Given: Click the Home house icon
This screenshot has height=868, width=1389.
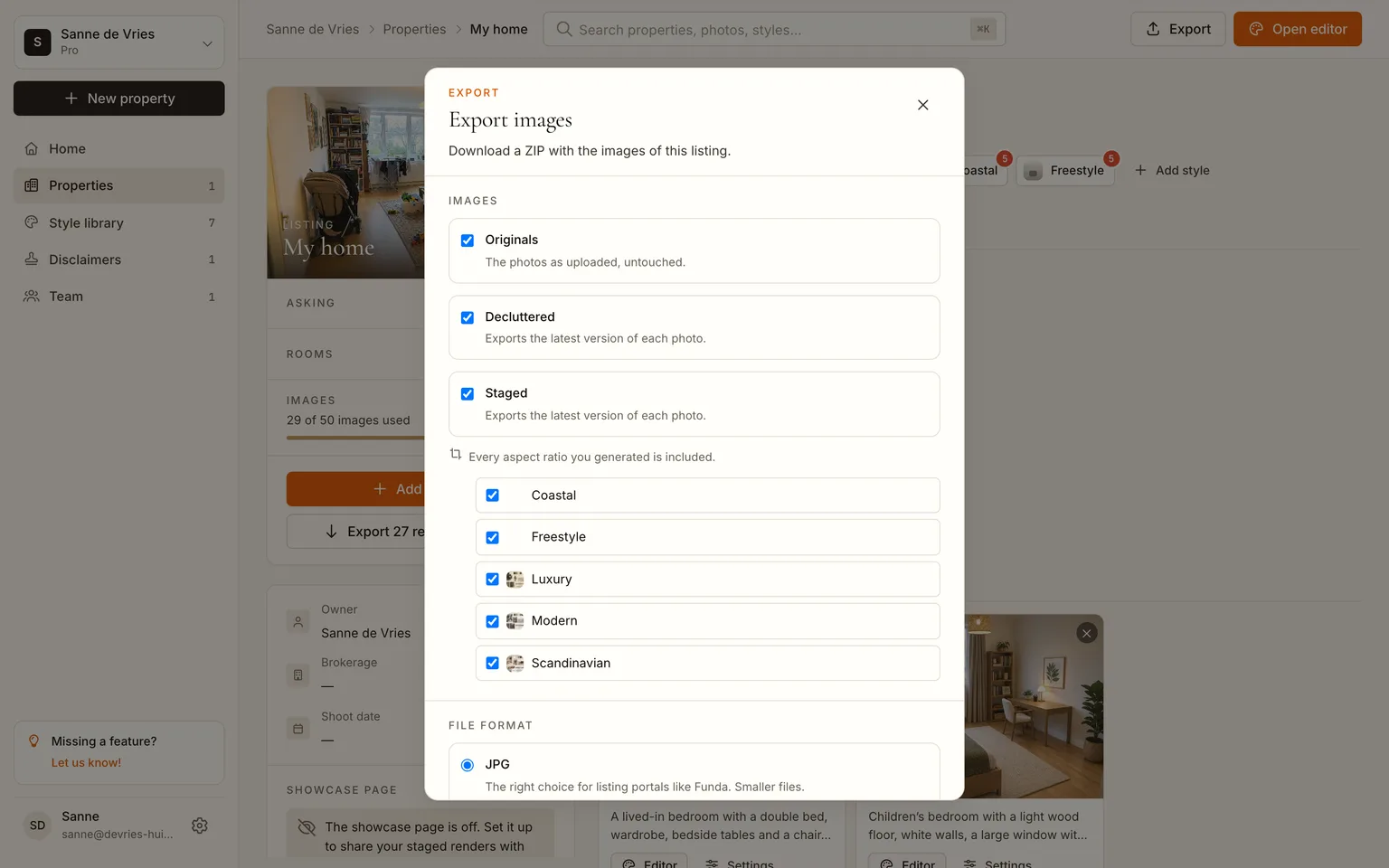Looking at the screenshot, I should coord(32,148).
